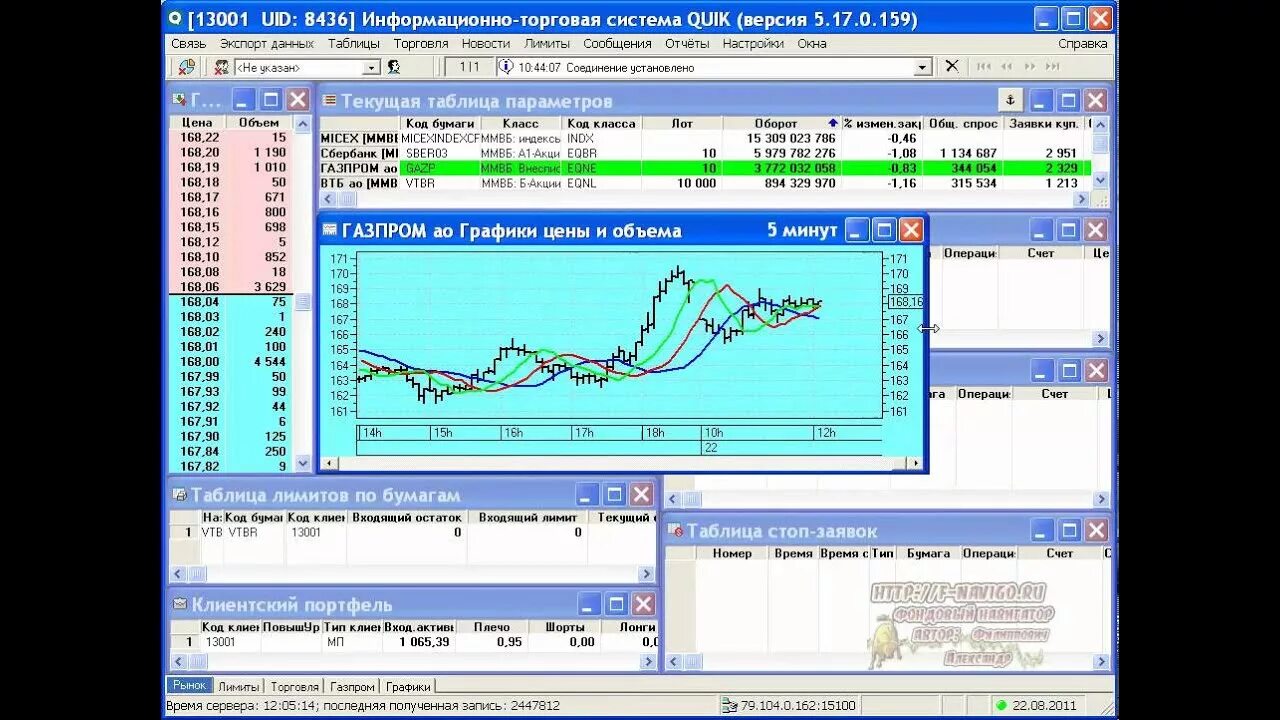Maximize the GAZPROM chart window

click(x=884, y=230)
